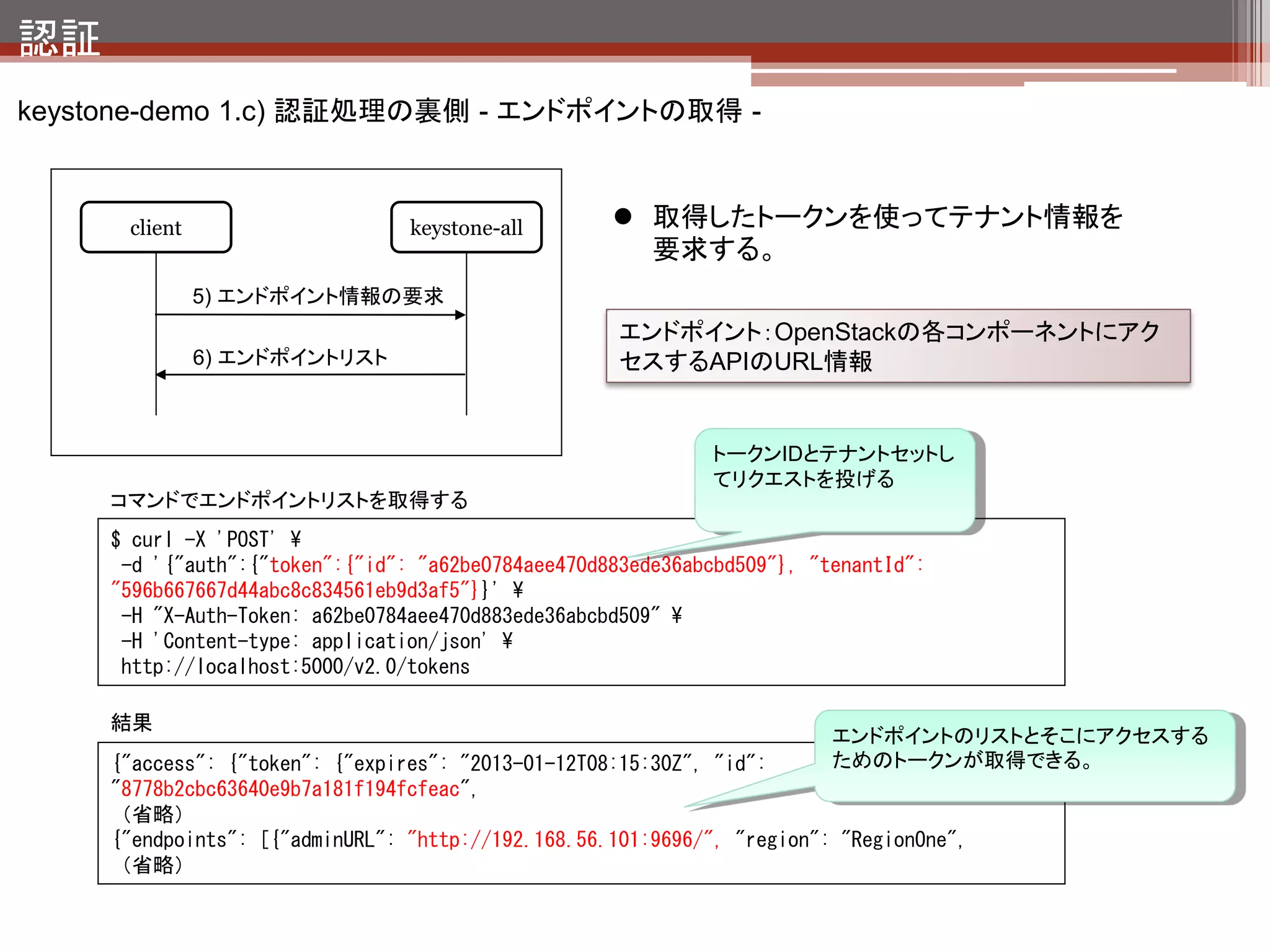Click the 認証 slide title

click(60, 38)
